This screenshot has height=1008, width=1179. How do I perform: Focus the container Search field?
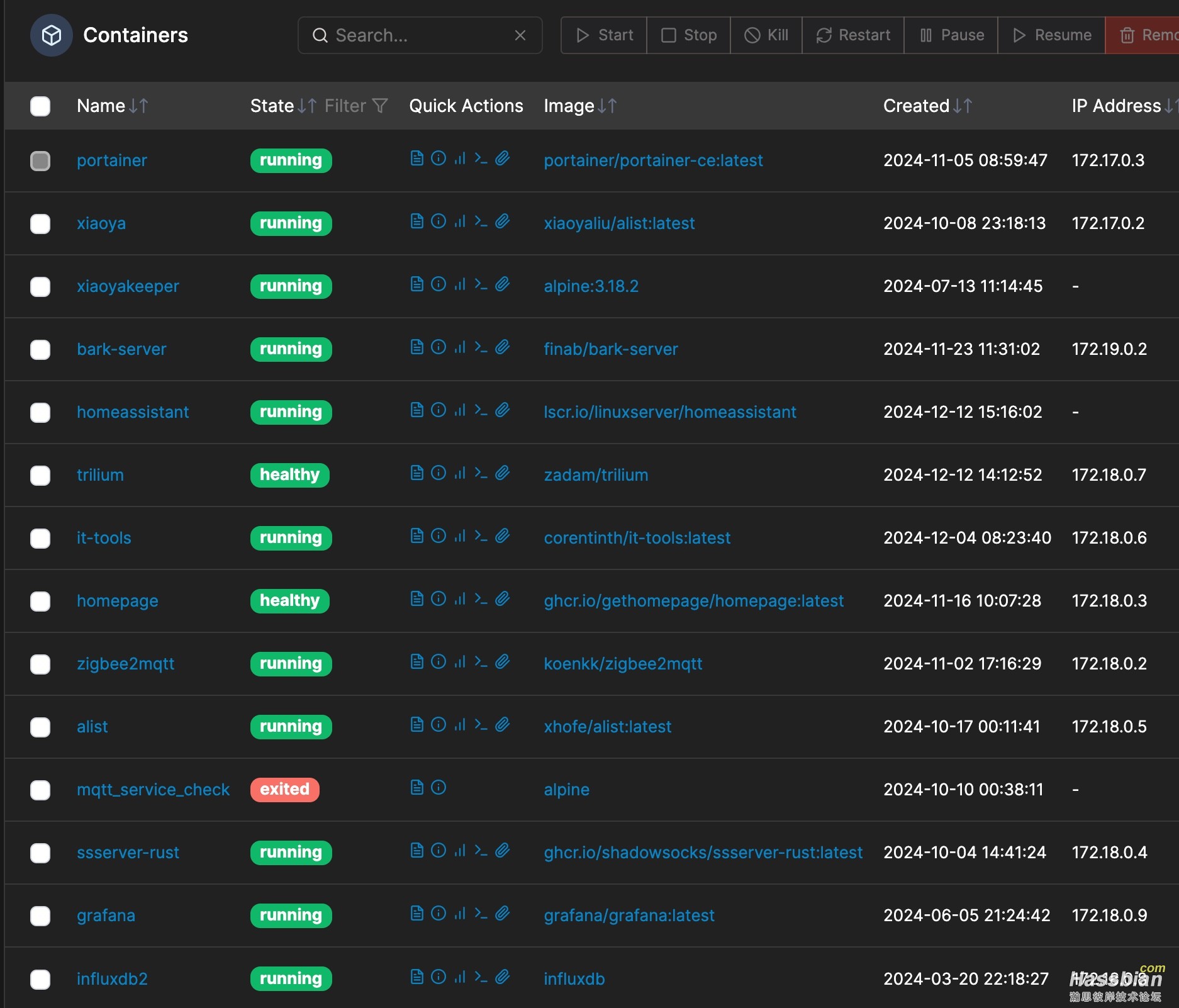[420, 35]
